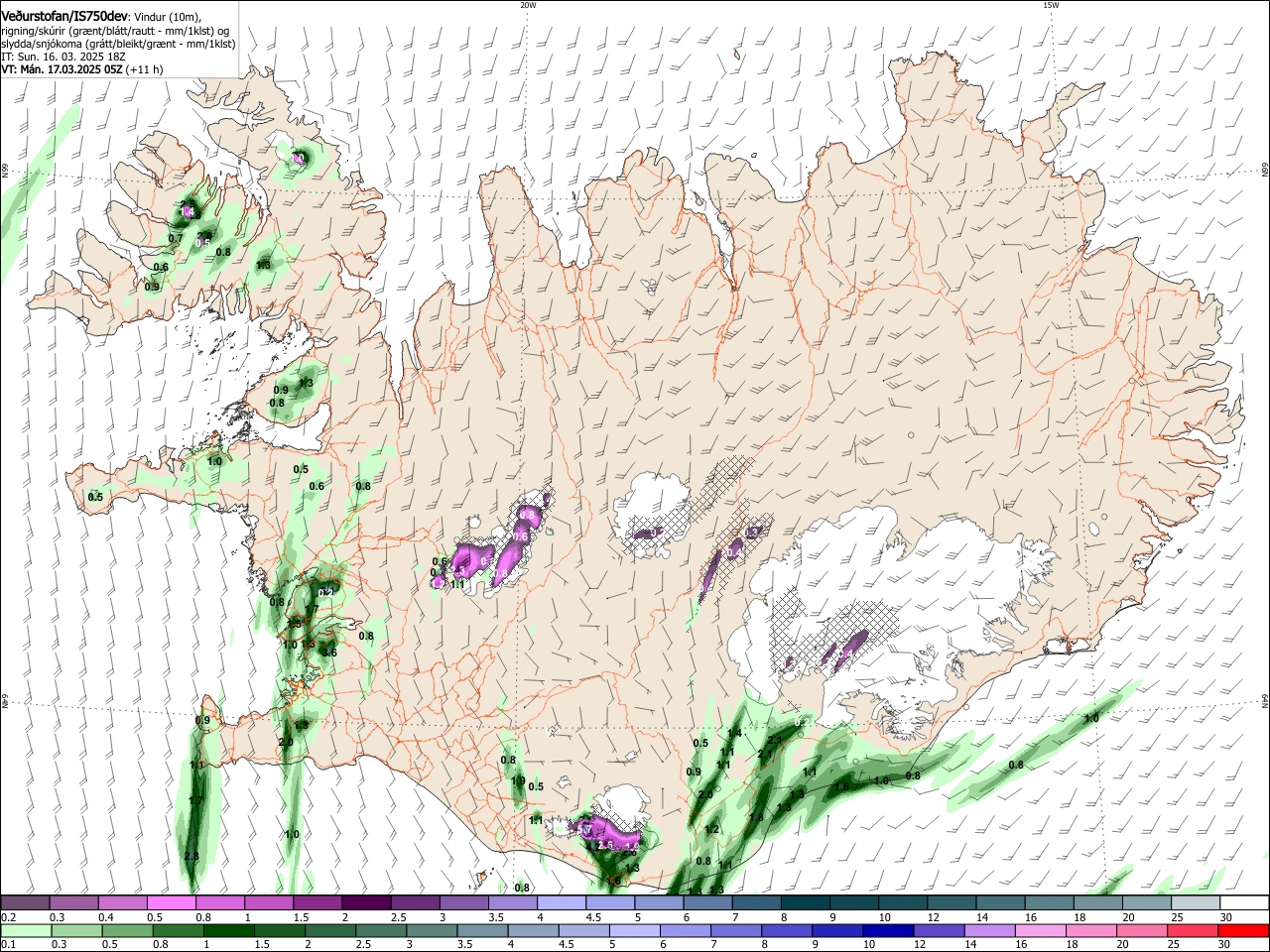Click the 'rigning/skúrir' legend description line
1270x952 pixels.
tap(115, 31)
